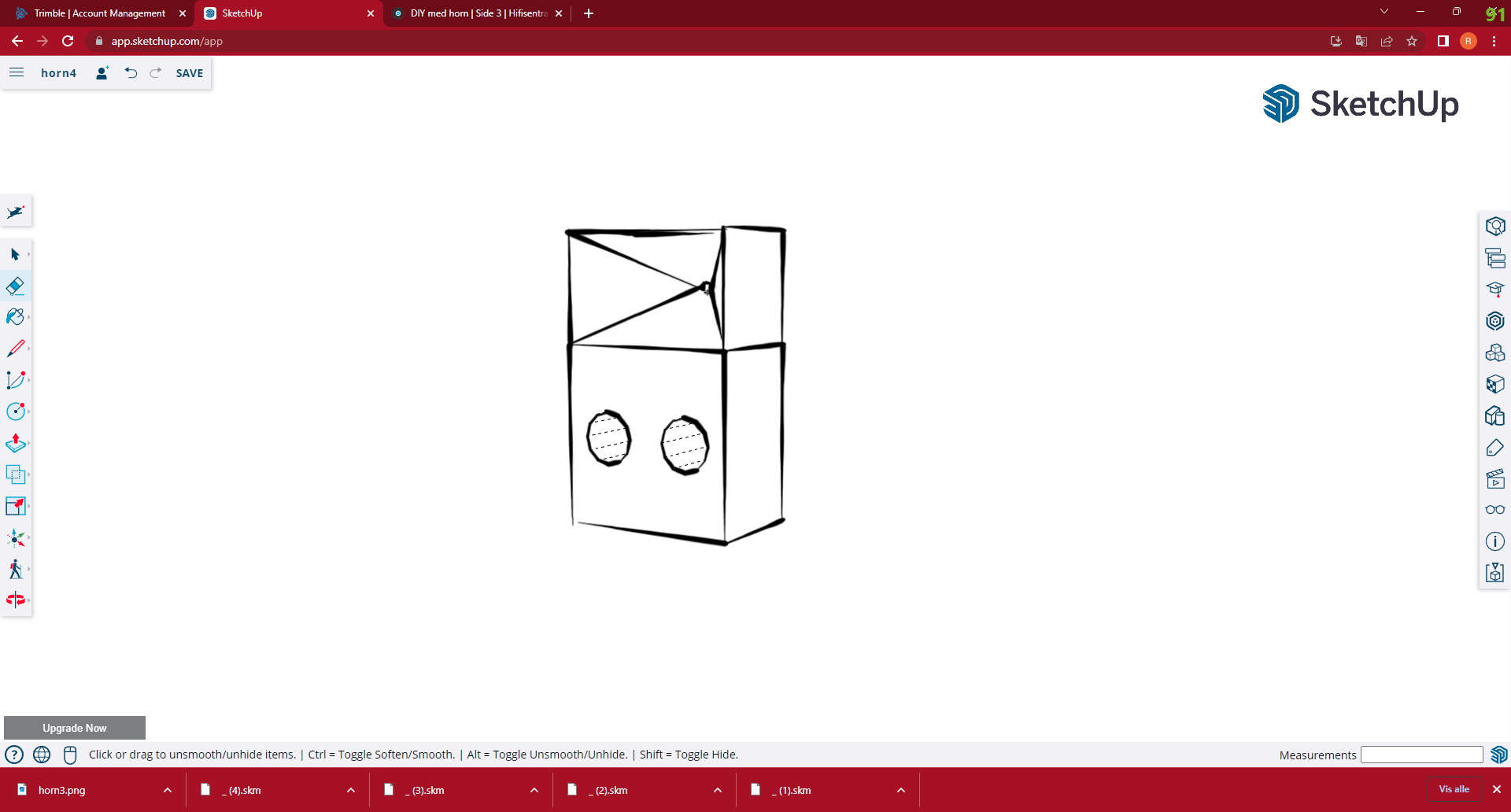Screen dimensions: 1511x812
Task: Click the Upgrade Now button
Action: [x=75, y=728]
